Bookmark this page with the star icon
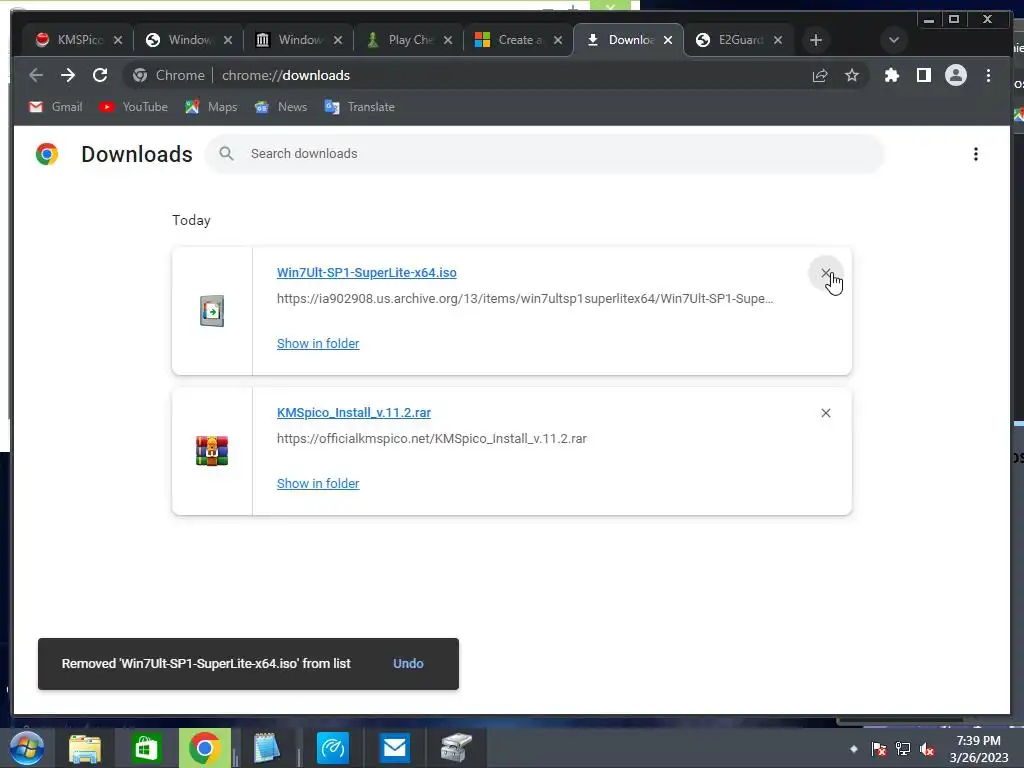This screenshot has width=1024, height=768. click(x=852, y=76)
